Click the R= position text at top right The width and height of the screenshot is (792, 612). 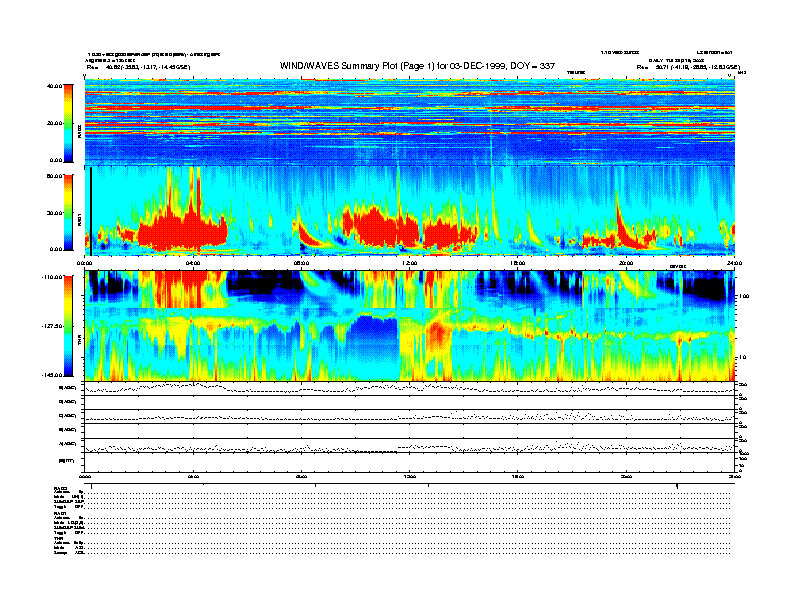click(688, 67)
